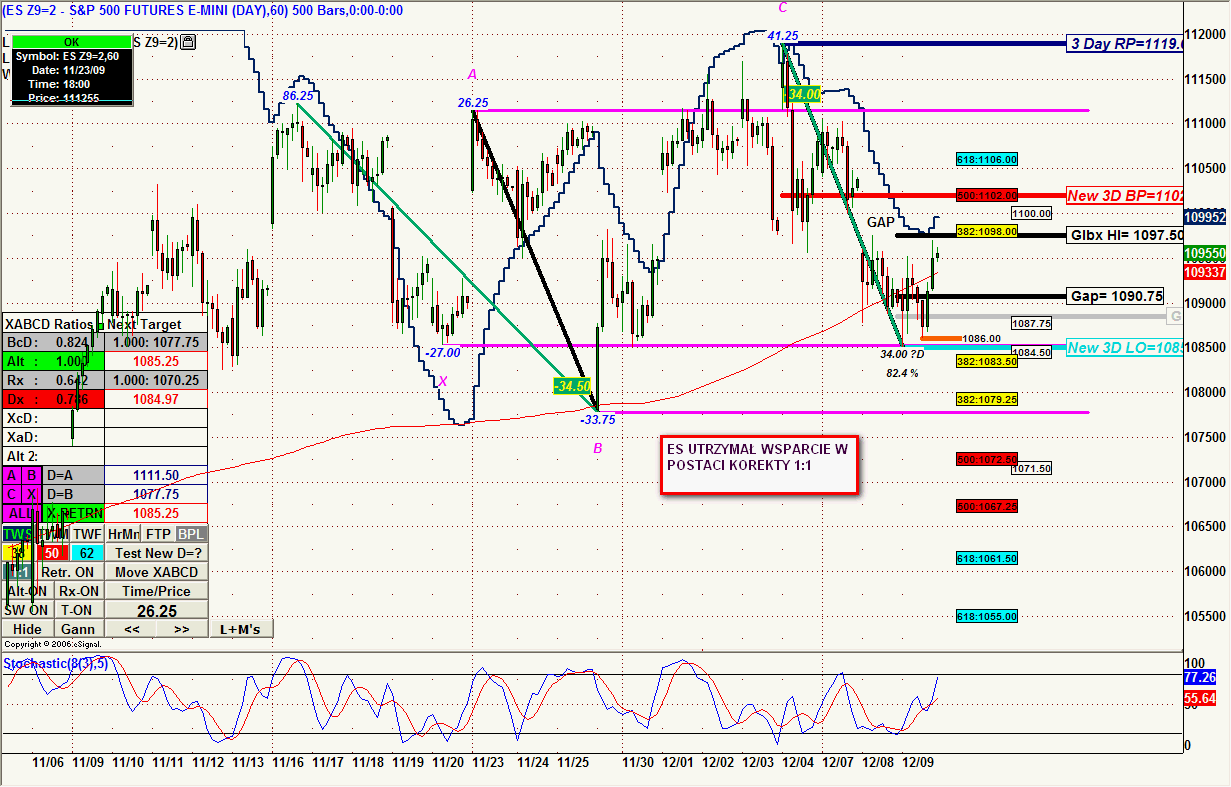Viewport: 1231px width, 787px height.
Task: Toggle the Rx-ON switch
Action: point(79,591)
